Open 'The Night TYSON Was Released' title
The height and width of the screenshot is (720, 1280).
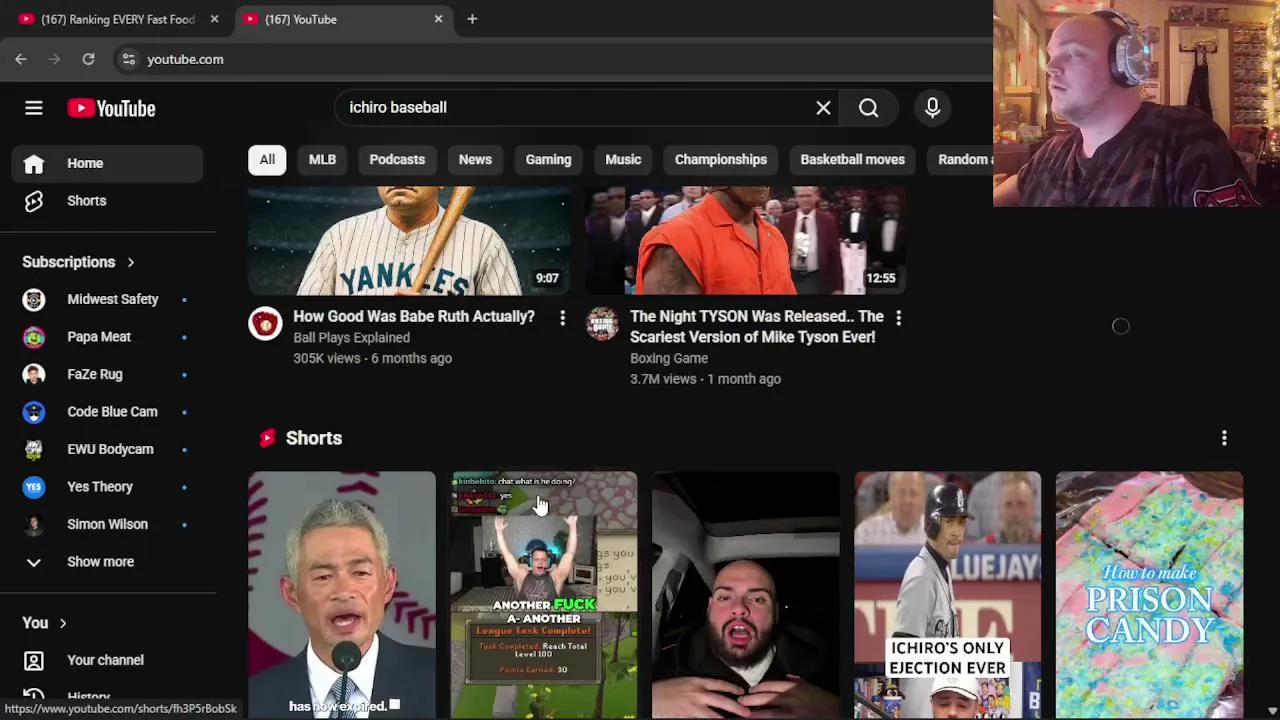[757, 327]
